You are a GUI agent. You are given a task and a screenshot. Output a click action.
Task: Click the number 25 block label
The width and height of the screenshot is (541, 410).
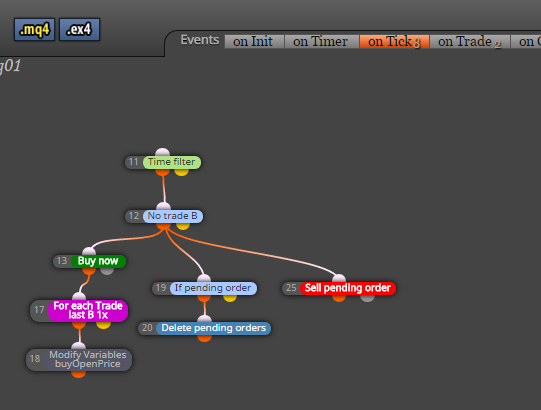click(x=291, y=288)
